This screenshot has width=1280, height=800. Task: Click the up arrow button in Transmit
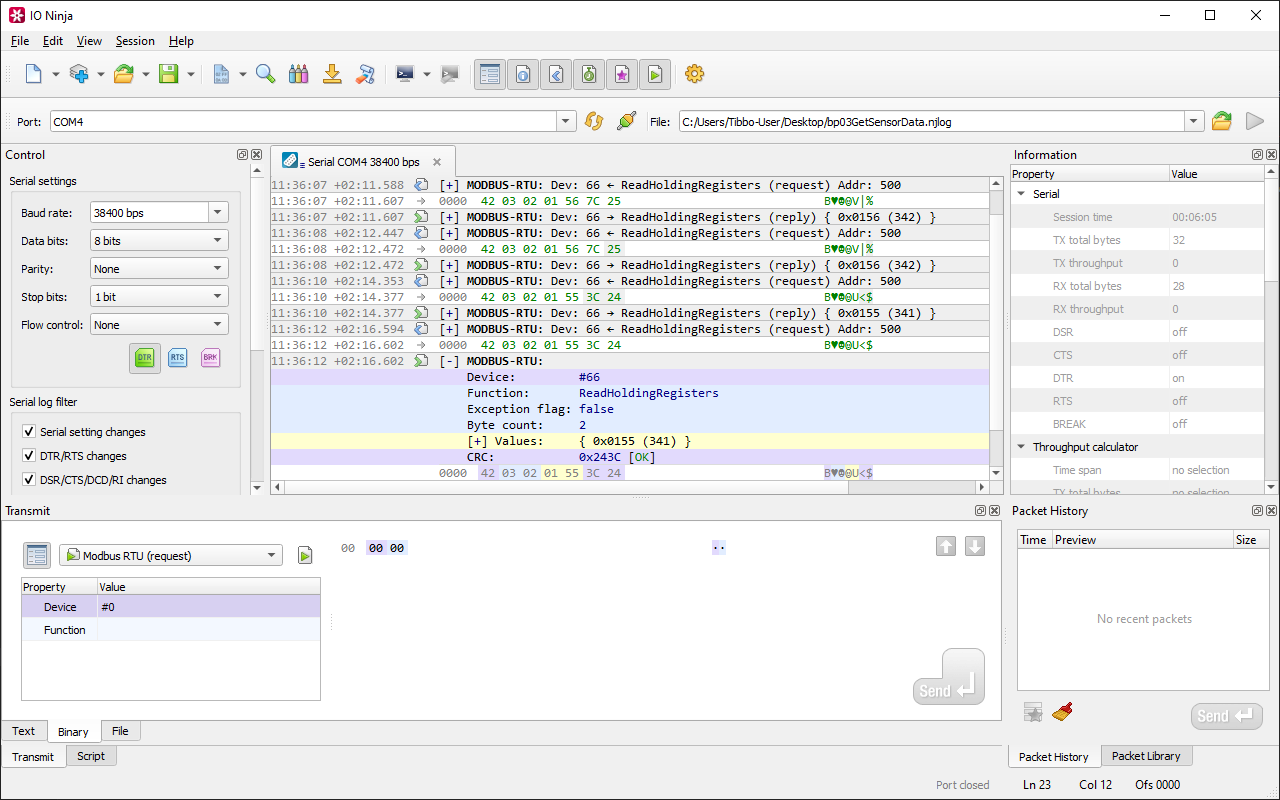click(x=946, y=547)
